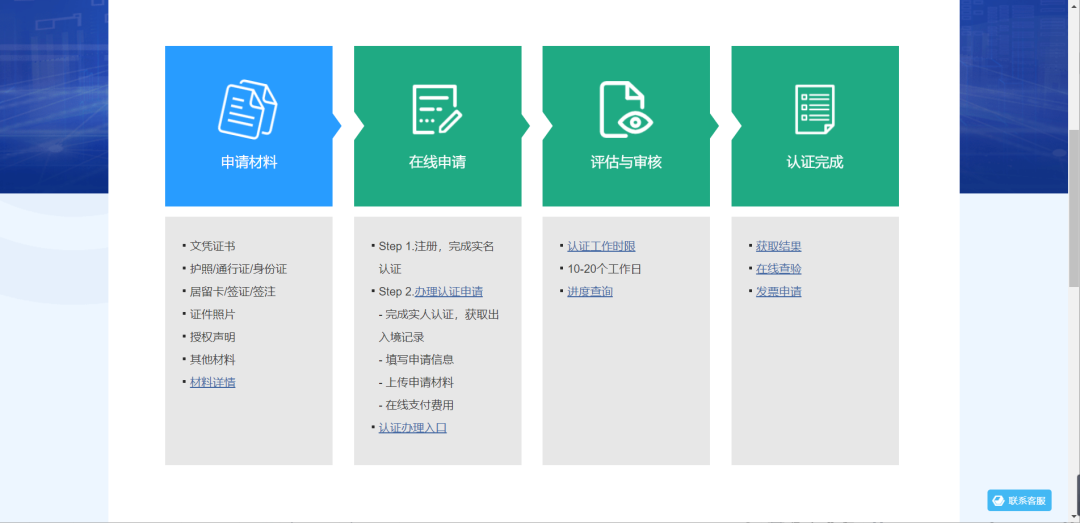1080x523 pixels.
Task: Click the 其他材料 list item
Action: (x=213, y=360)
